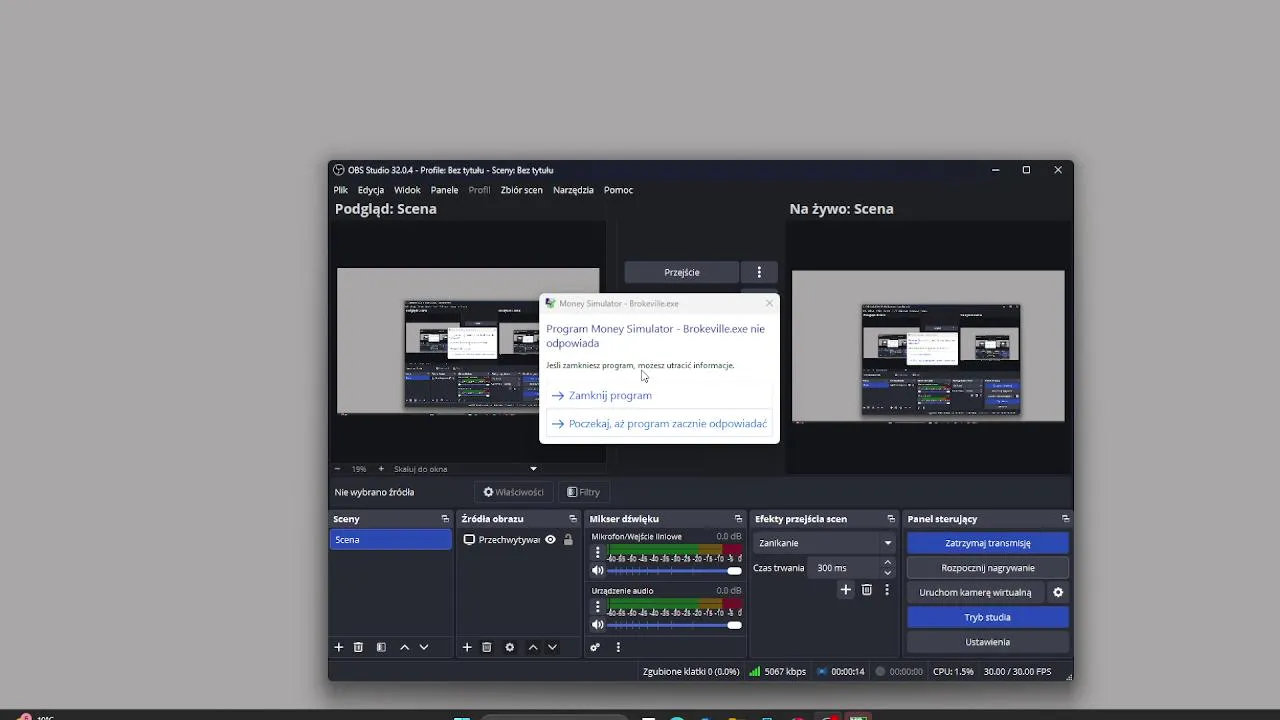This screenshot has height=720, width=1280.
Task: Open three-dot menu next to Przejście
Action: 759,272
